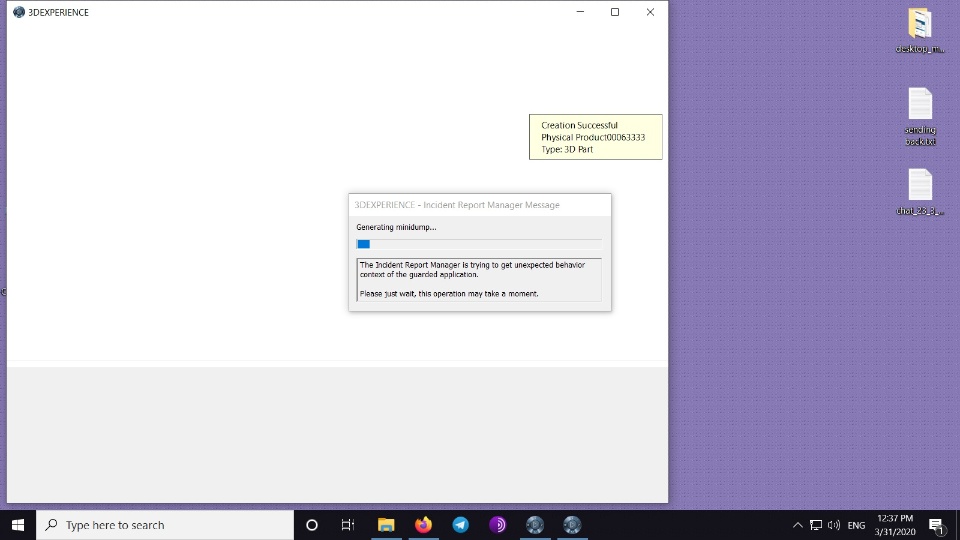Click 'Physical Product00063333' text in notification
This screenshot has height=540, width=960.
593,137
